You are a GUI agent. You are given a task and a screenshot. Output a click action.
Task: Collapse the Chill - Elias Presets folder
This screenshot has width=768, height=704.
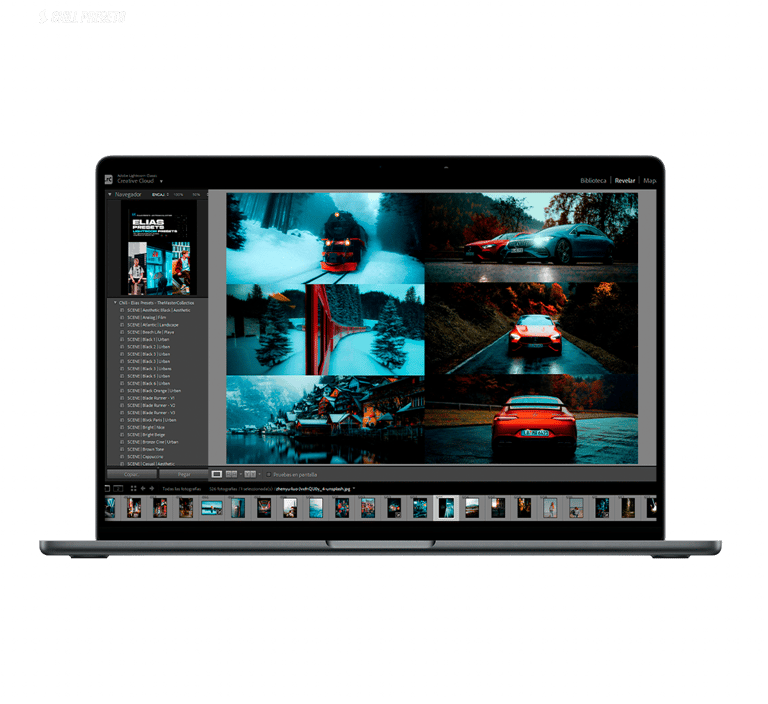pyautogui.click(x=116, y=303)
